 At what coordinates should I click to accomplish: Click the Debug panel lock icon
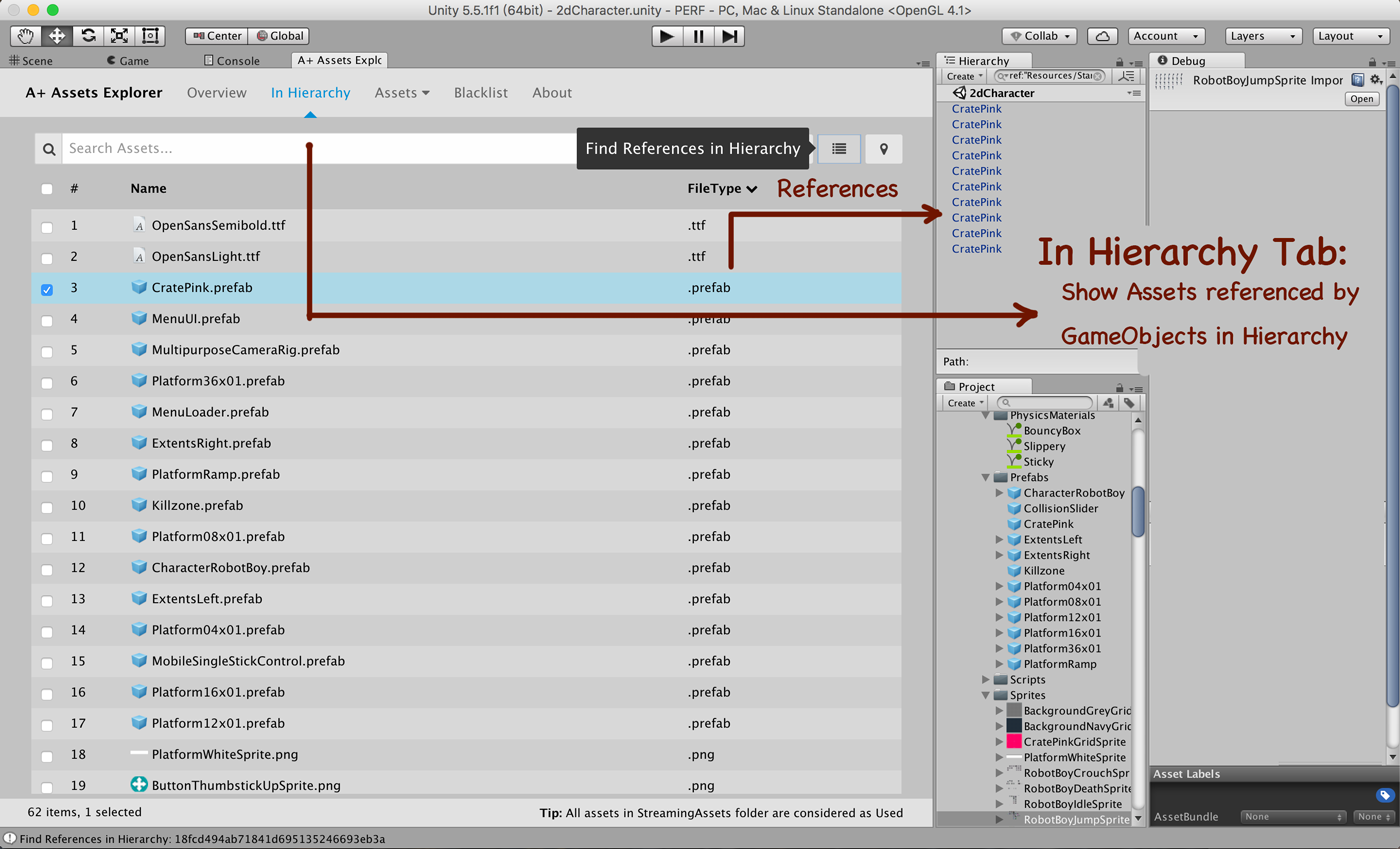click(x=1370, y=63)
